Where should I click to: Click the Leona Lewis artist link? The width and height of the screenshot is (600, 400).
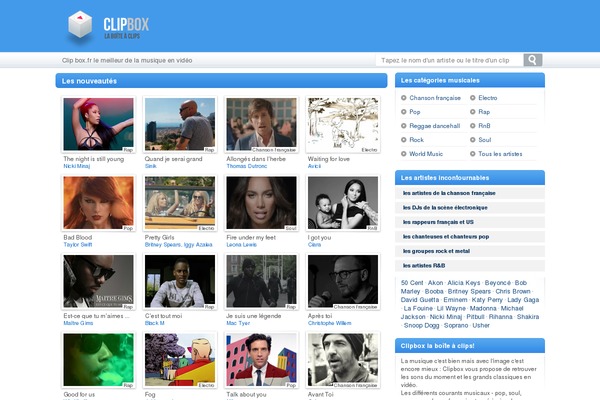pos(241,245)
